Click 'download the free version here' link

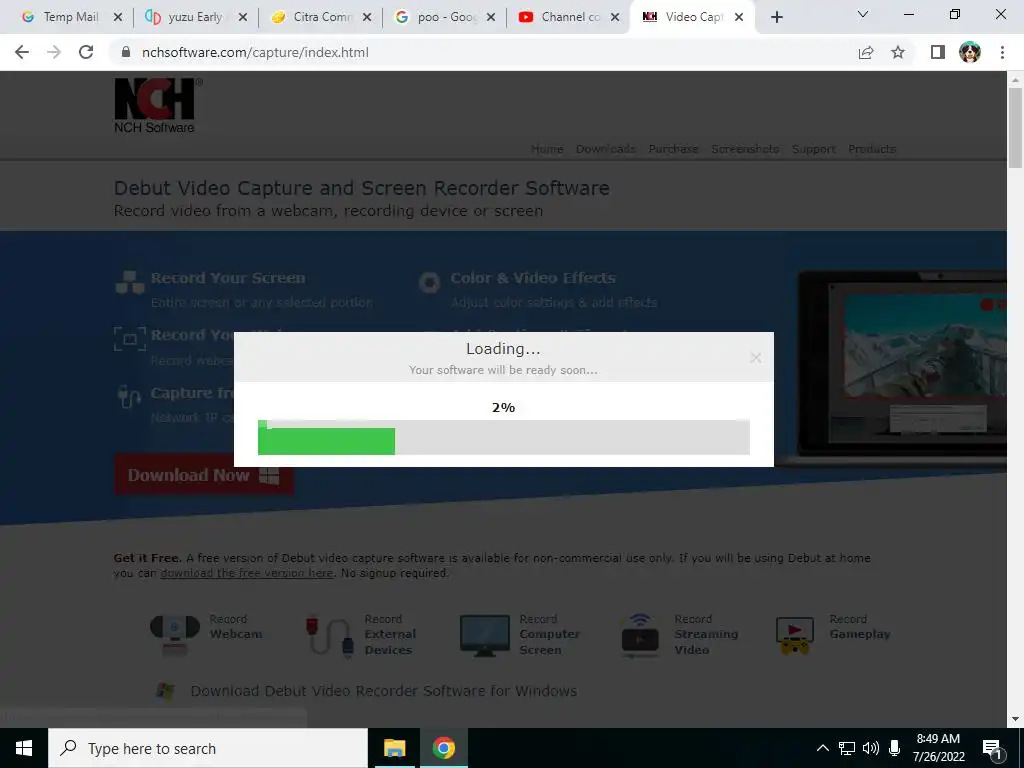click(247, 573)
